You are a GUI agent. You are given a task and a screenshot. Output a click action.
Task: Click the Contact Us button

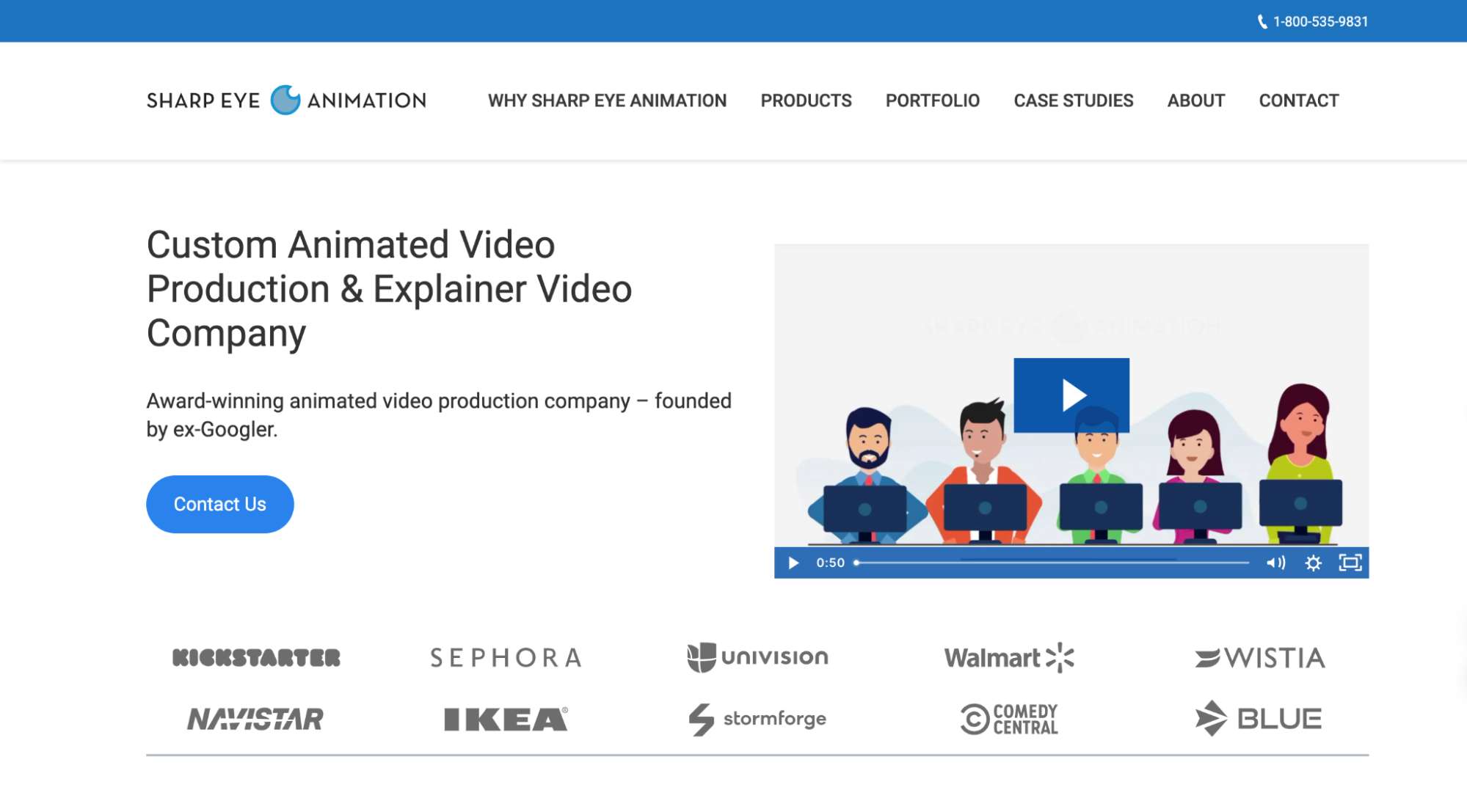click(x=219, y=504)
